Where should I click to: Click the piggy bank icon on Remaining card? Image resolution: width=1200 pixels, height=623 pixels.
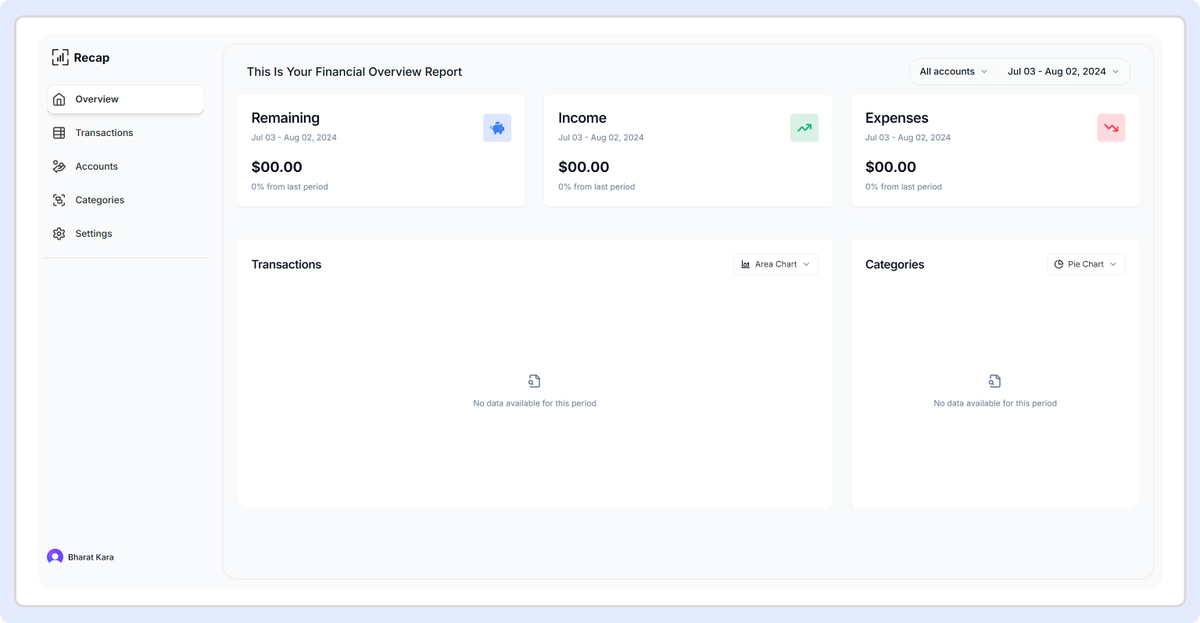tap(497, 128)
